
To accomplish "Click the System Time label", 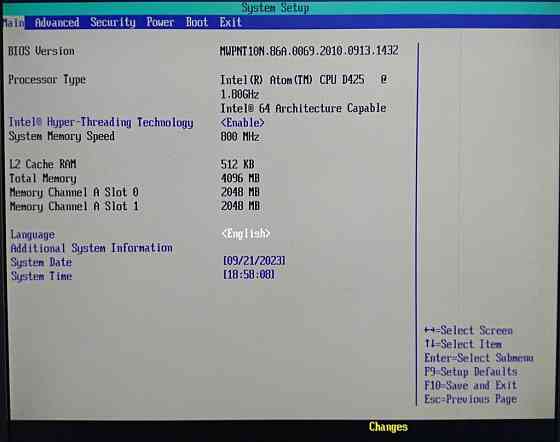I will pyautogui.click(x=41, y=276).
